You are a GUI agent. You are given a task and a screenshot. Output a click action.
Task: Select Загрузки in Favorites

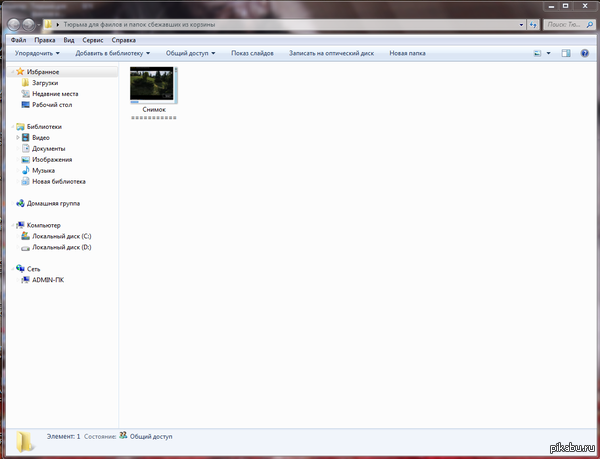45,83
